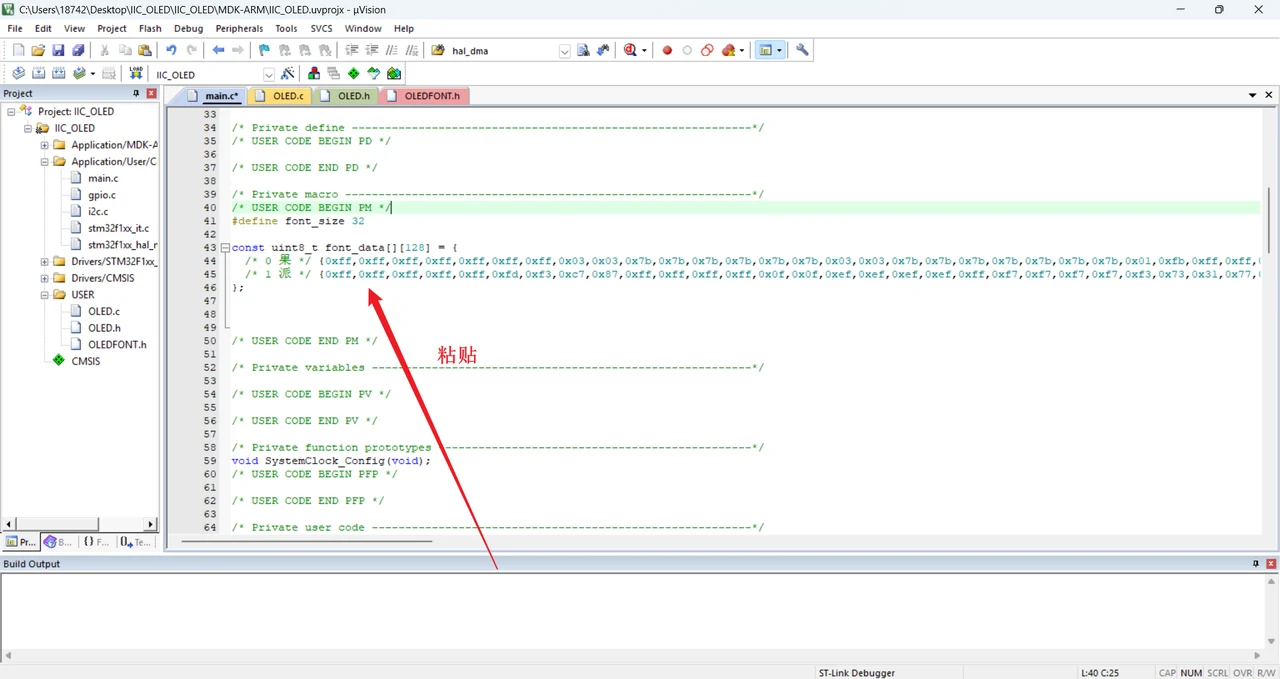Open Manage Project Items icon
The height and width of the screenshot is (679, 1280).
(x=314, y=74)
